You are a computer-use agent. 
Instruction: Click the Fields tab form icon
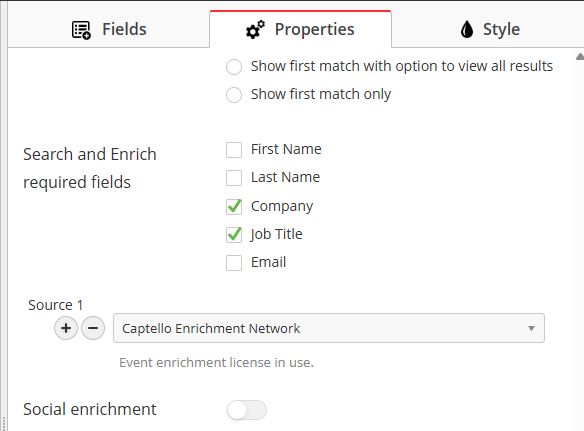tap(81, 30)
